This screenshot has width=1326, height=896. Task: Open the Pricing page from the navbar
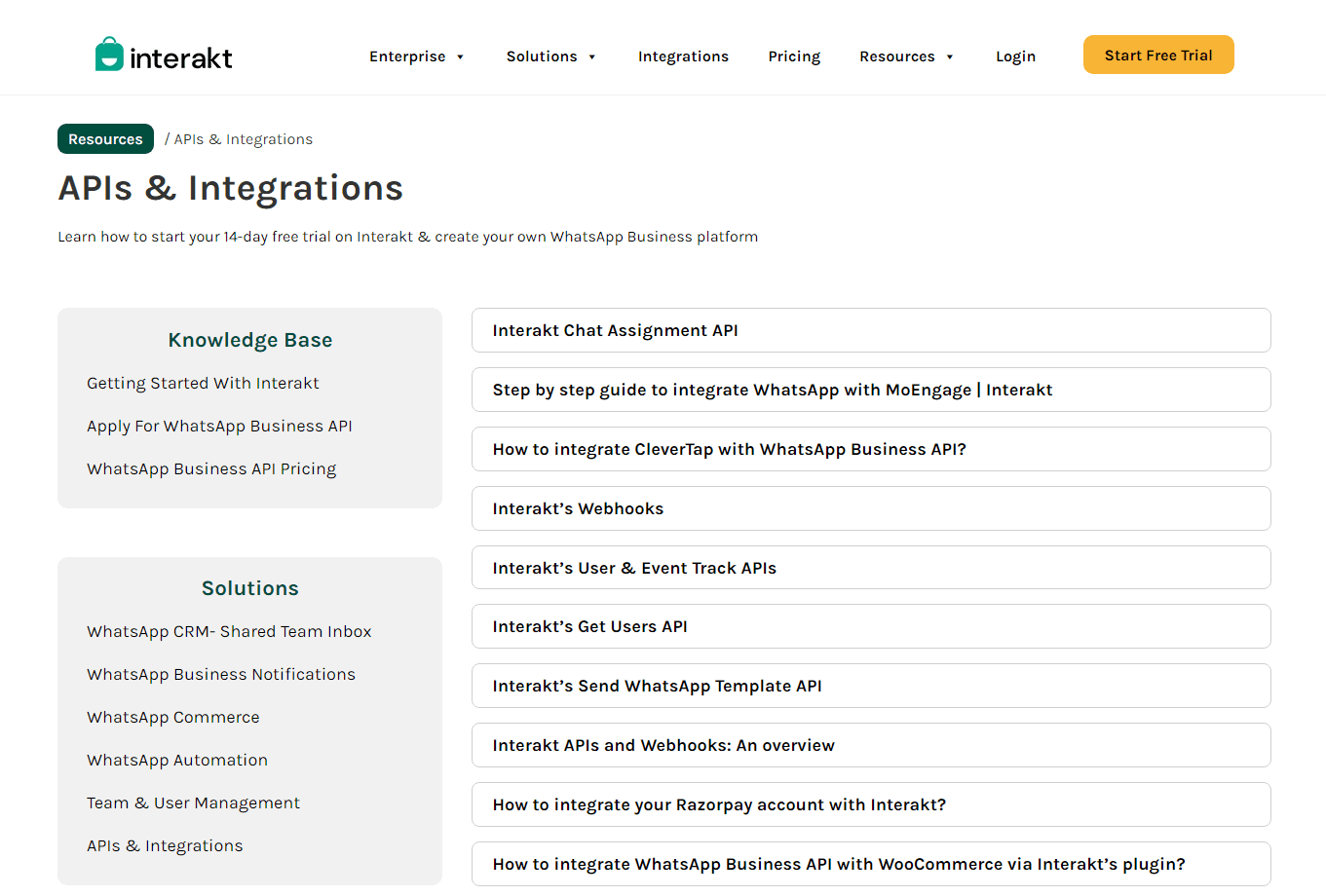pos(794,56)
